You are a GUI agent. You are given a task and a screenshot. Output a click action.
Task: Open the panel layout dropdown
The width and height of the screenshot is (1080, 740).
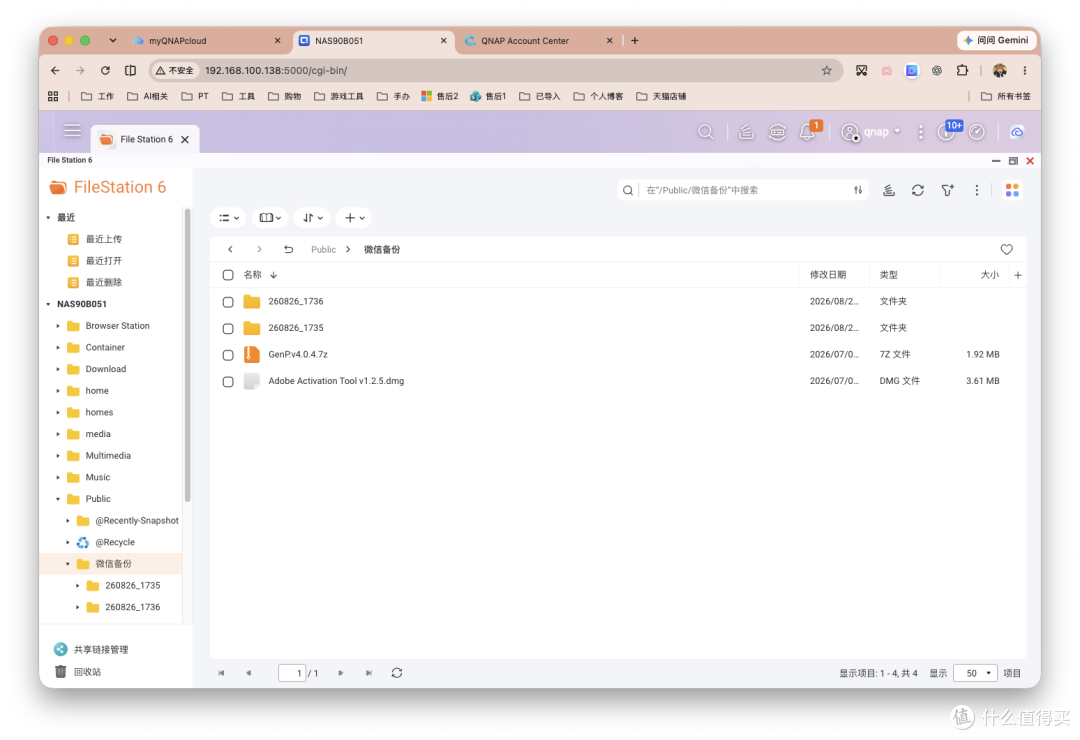(269, 218)
